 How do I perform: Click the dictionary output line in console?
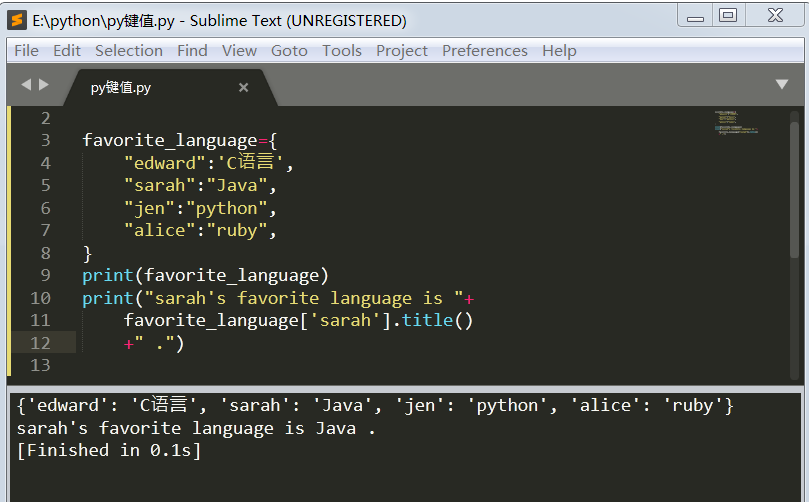pos(375,406)
